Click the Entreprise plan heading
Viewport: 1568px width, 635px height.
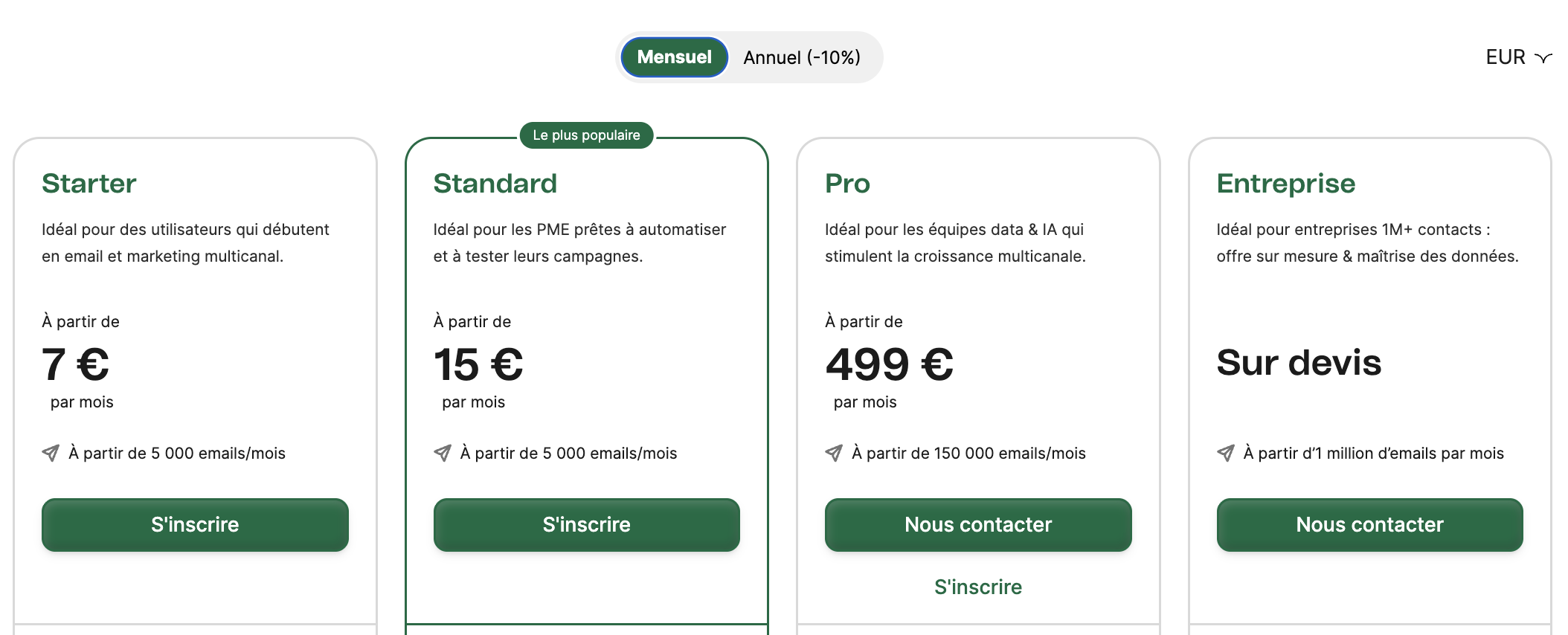tap(1286, 184)
